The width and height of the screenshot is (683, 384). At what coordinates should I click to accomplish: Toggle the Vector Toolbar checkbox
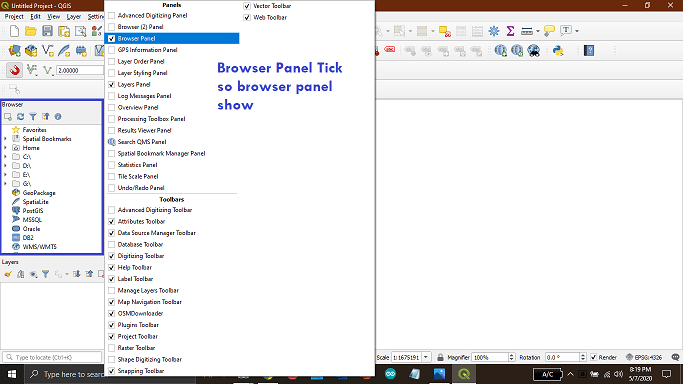click(x=247, y=6)
